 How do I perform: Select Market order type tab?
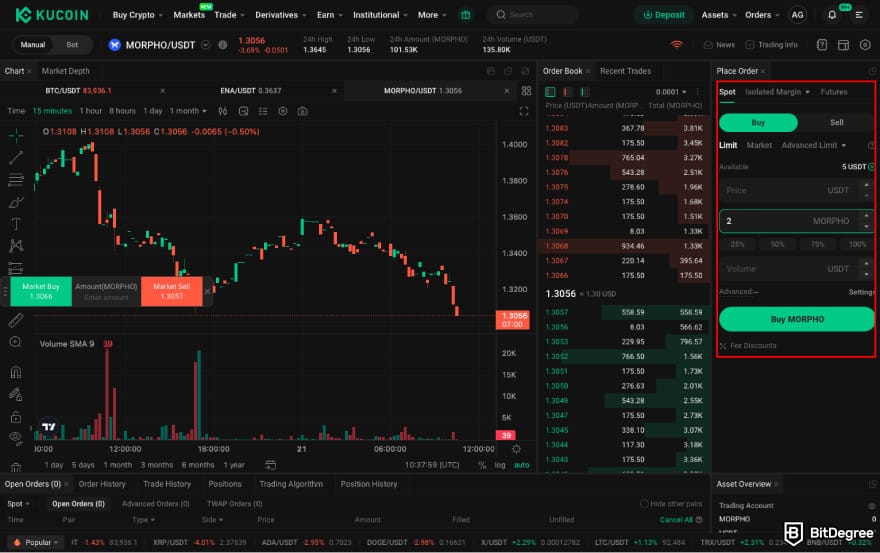click(759, 145)
